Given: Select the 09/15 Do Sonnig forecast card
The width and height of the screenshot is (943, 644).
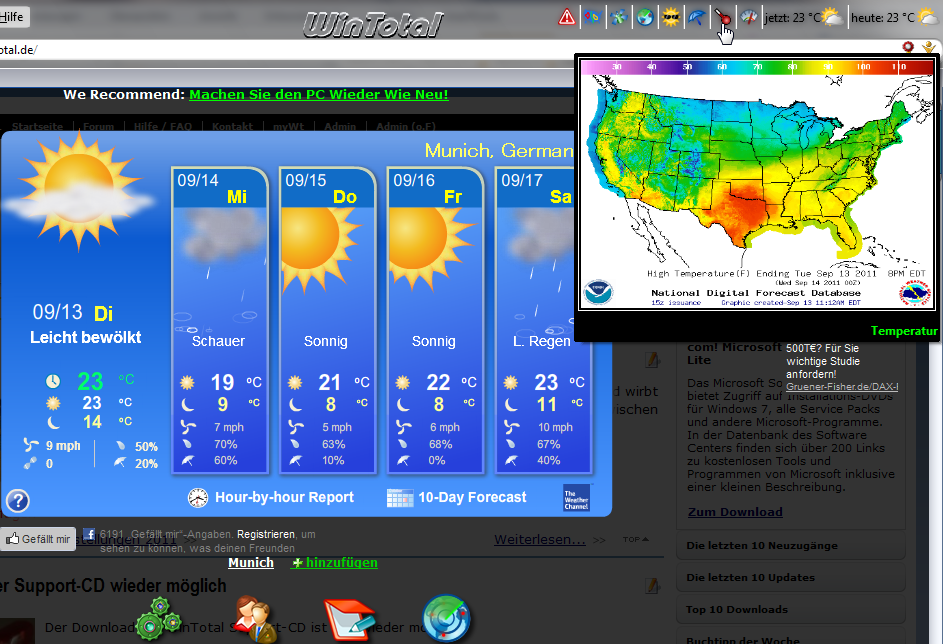Looking at the screenshot, I should coord(328,320).
